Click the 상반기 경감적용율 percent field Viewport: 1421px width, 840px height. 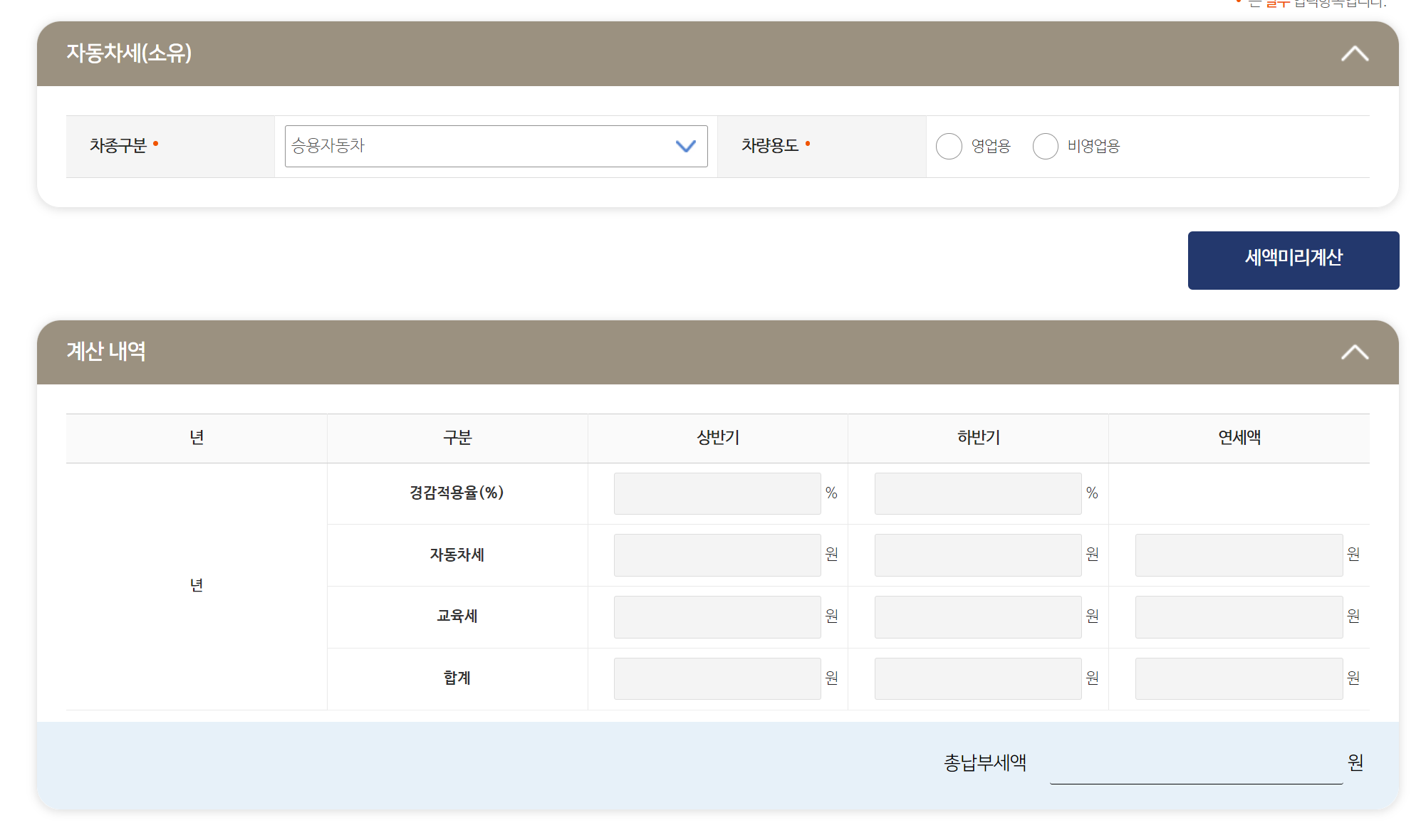pos(717,493)
